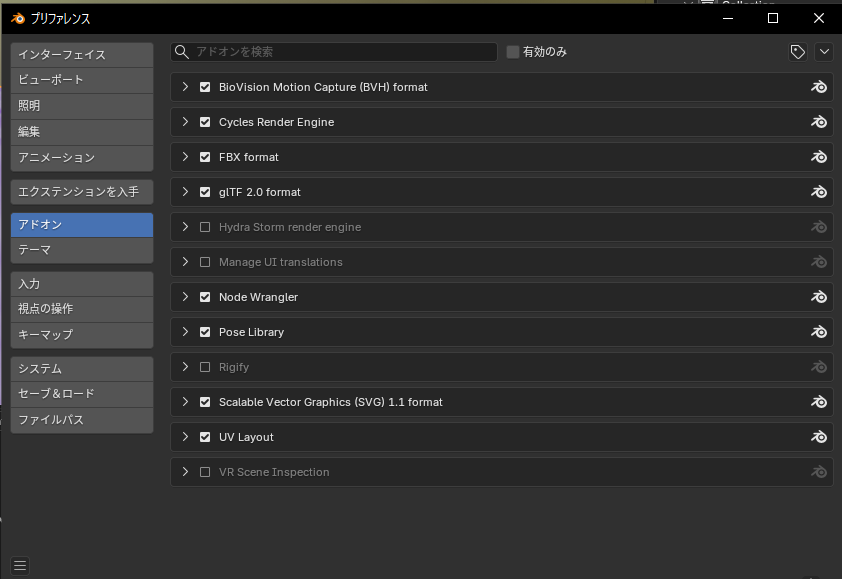Click the hamburger preferences menu icon
The height and width of the screenshot is (579, 842).
tap(20, 565)
